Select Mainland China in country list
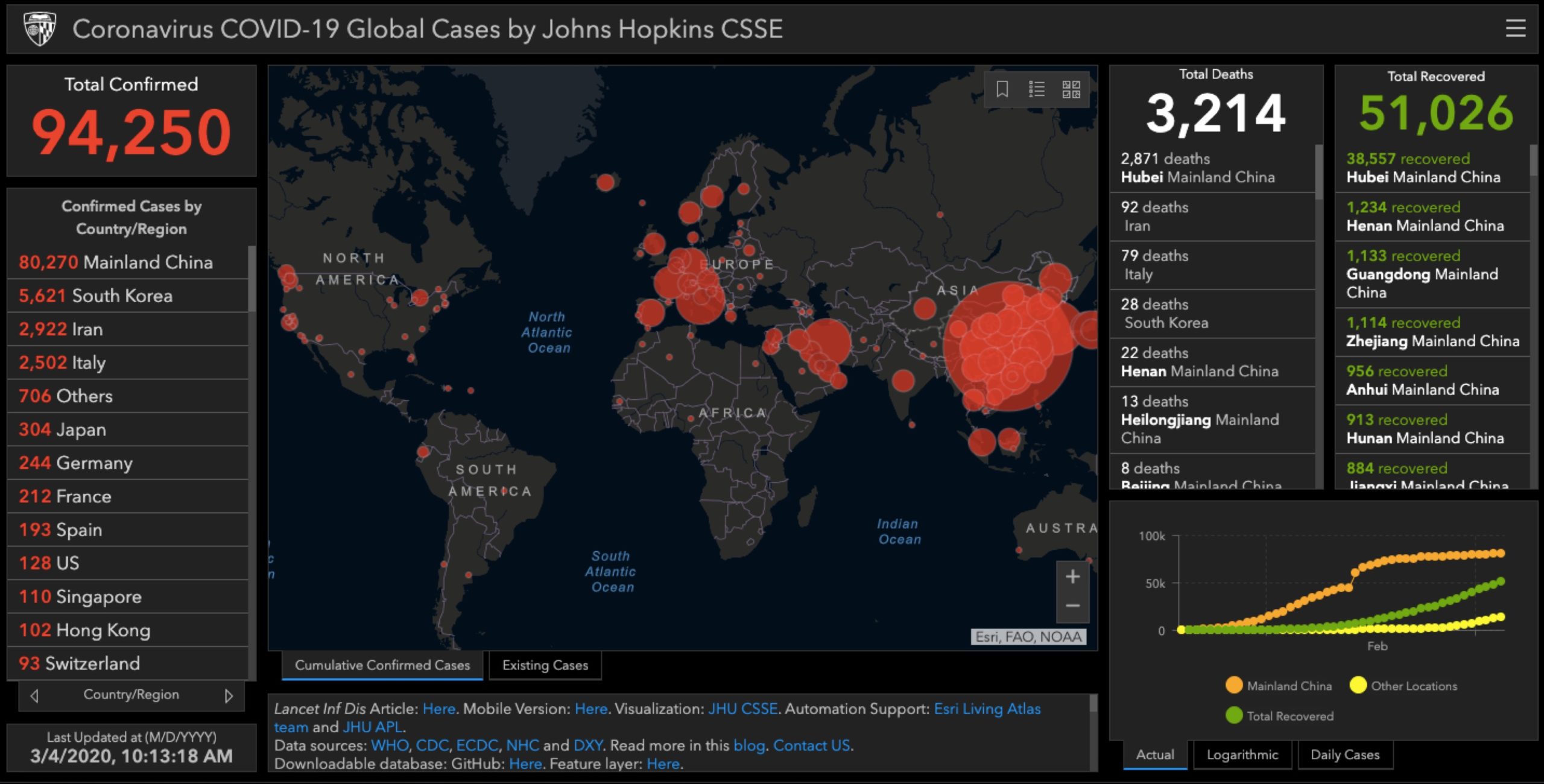 (x=127, y=262)
